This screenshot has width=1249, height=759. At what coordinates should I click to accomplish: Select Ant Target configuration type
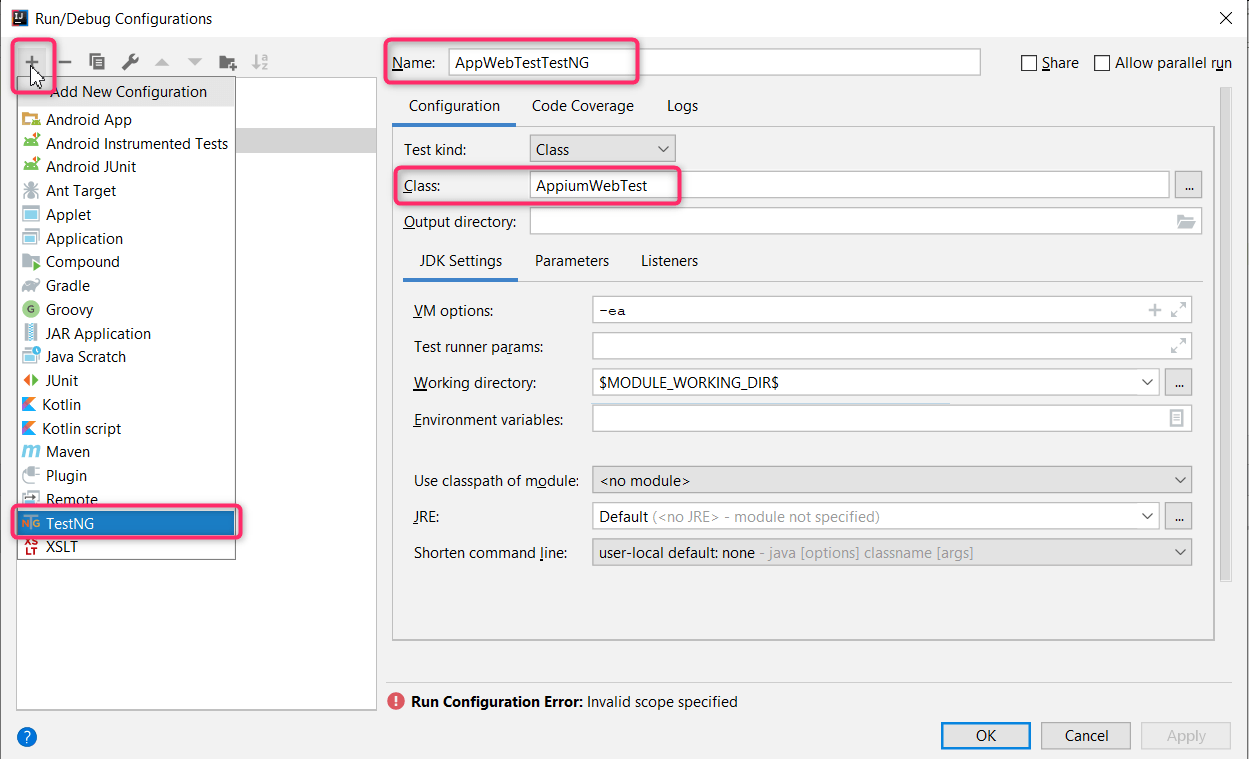pos(126,190)
